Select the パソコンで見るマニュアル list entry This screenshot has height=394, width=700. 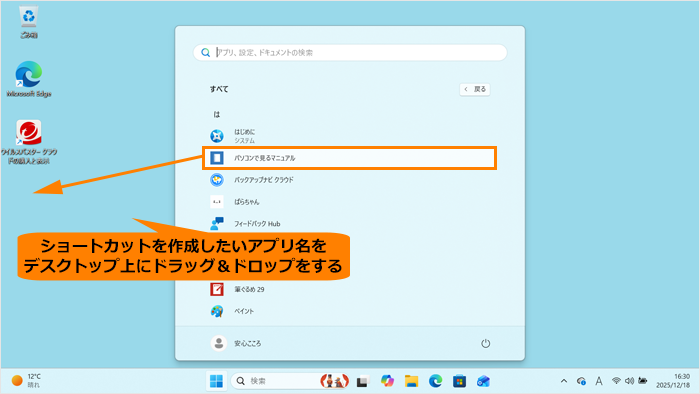tap(350, 158)
